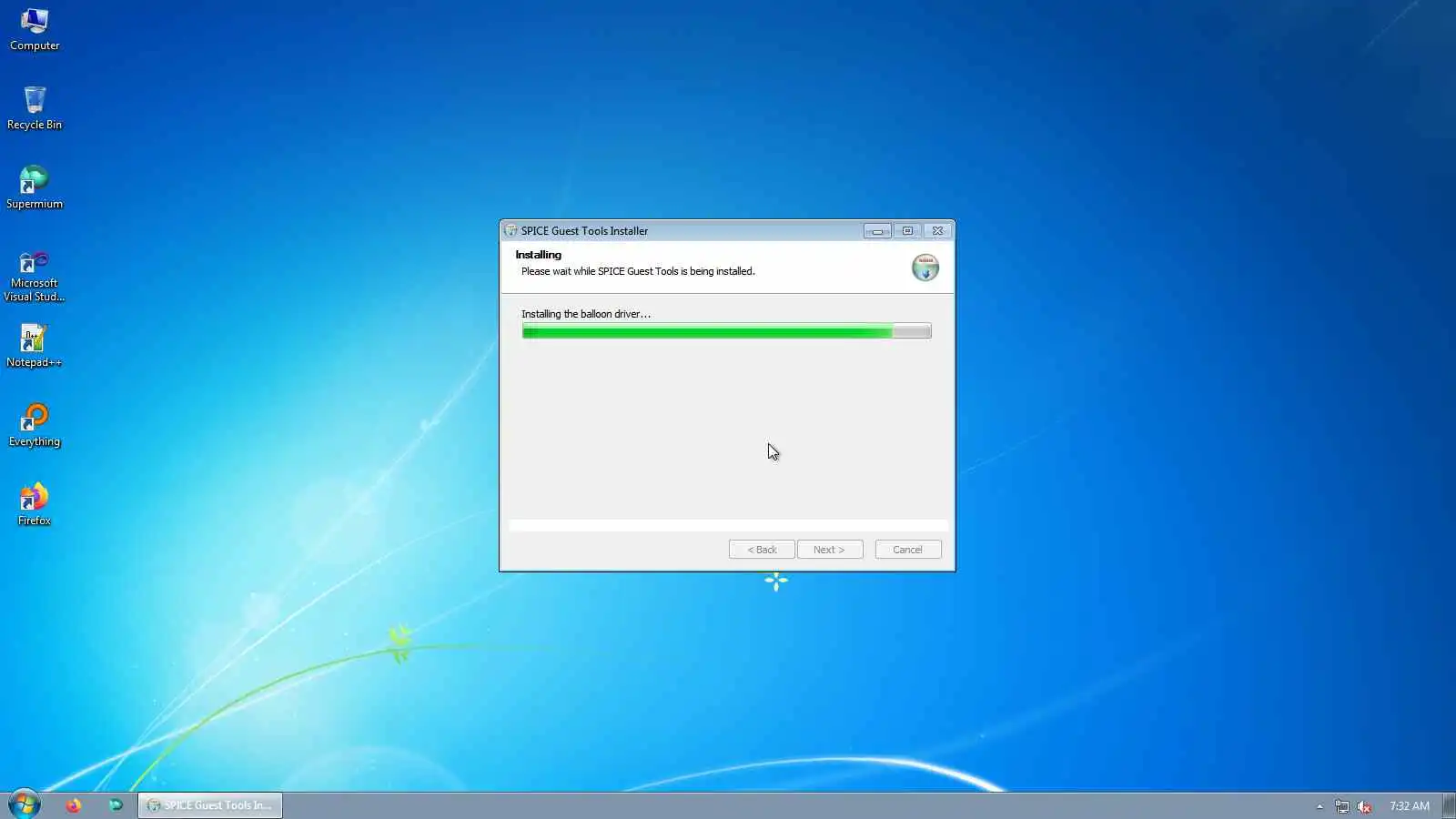Image resolution: width=1456 pixels, height=819 pixels.
Task: Click the SPICE Guest Tools Installer window title
Action: pyautogui.click(x=584, y=231)
